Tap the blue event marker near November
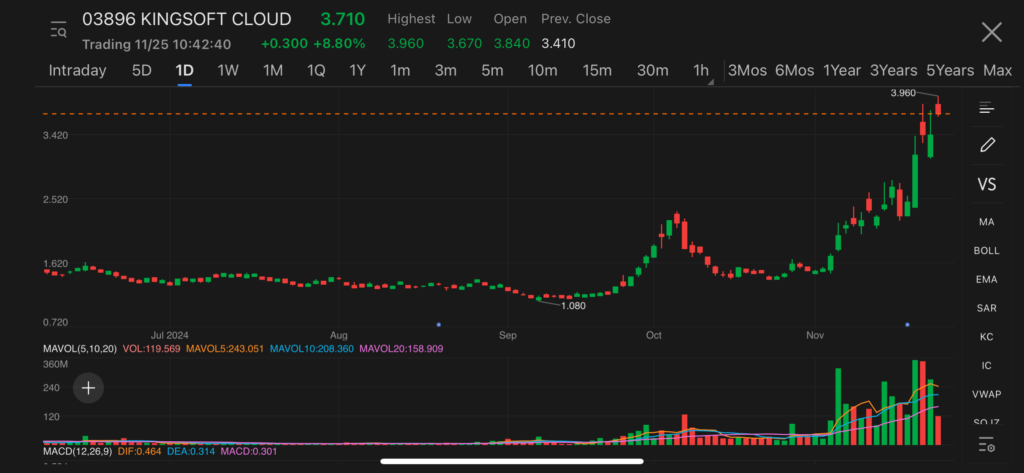1024x473 pixels. click(x=907, y=325)
